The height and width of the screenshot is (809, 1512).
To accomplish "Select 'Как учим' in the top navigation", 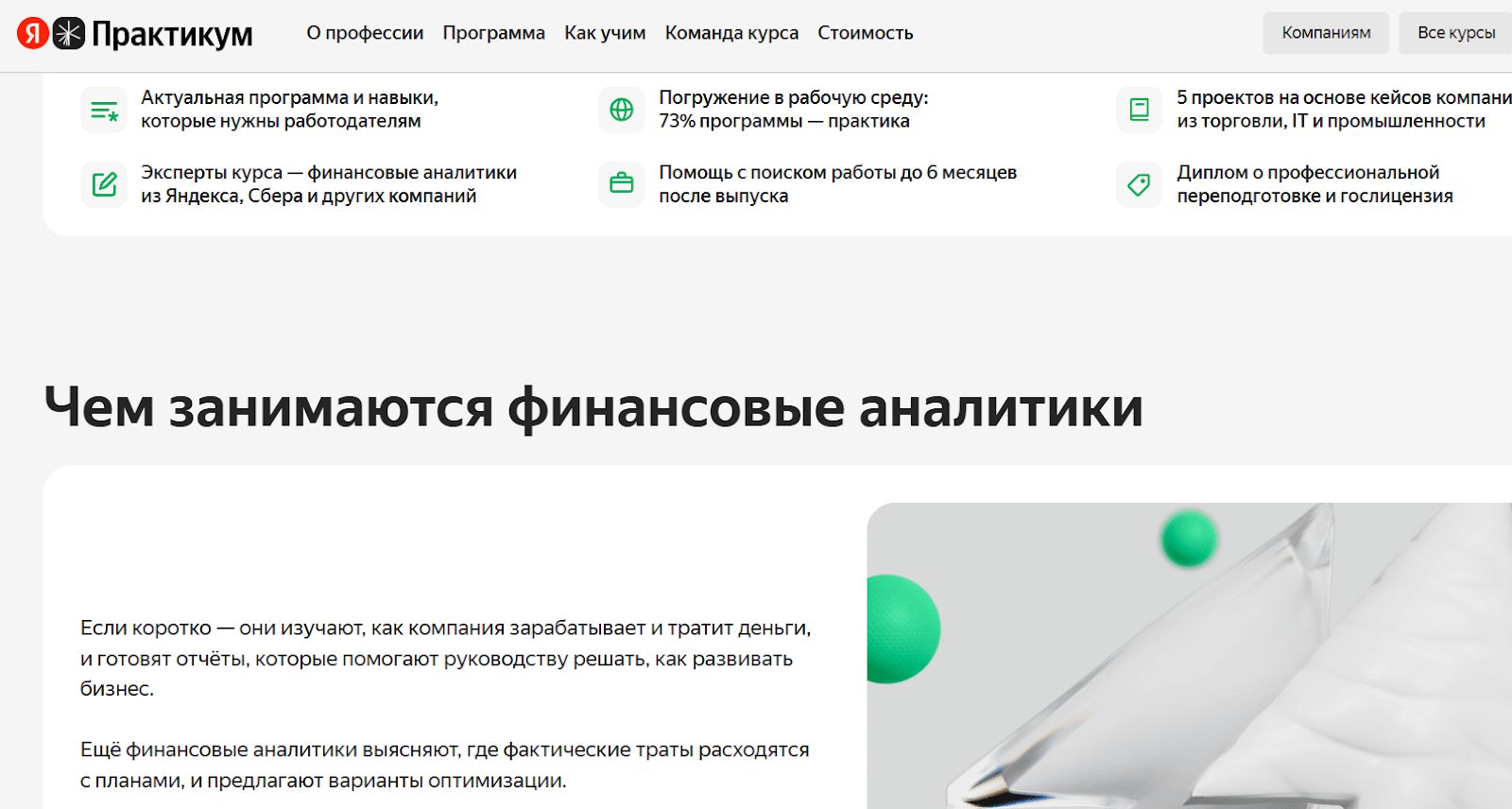I will click(x=605, y=33).
